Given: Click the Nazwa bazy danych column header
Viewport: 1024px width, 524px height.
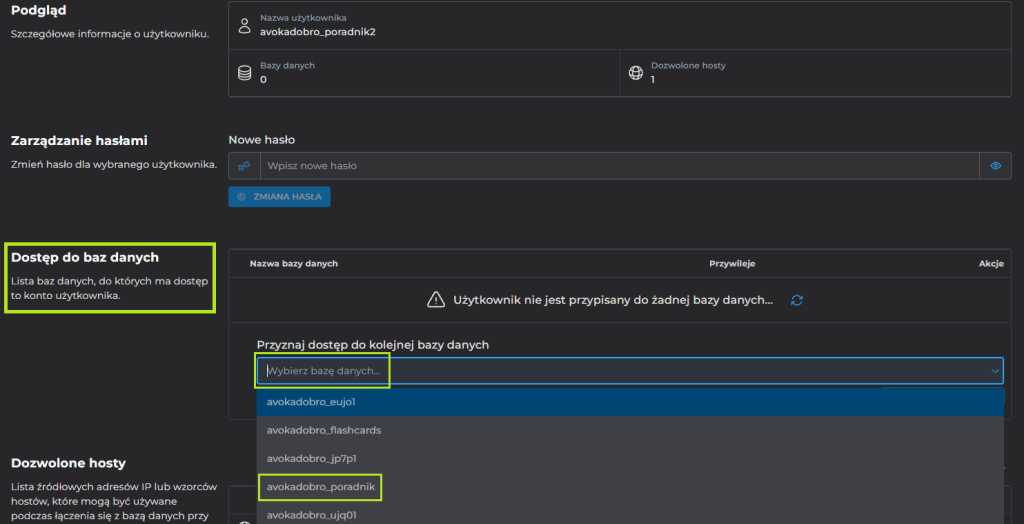Looking at the screenshot, I should (293, 263).
